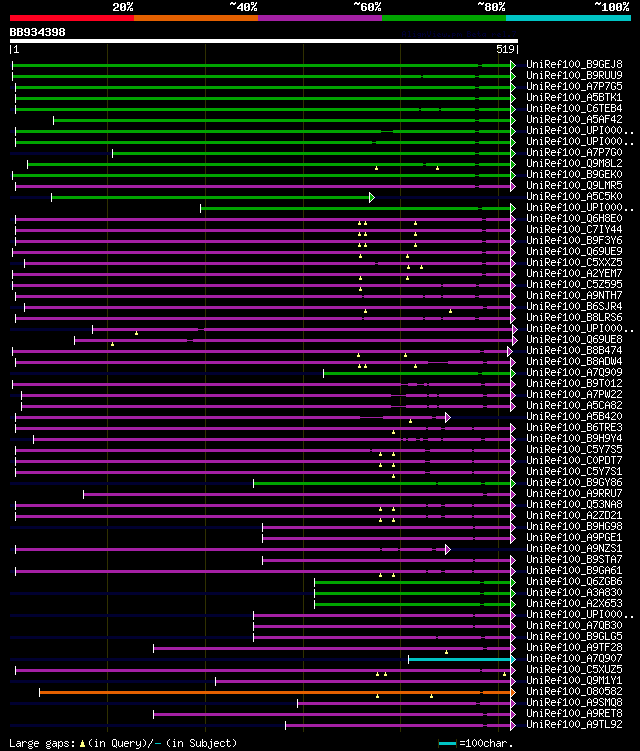The height and width of the screenshot is (751, 640).
Task: Select the UniRef100_A2YEM7 label
Action: click(x=574, y=273)
